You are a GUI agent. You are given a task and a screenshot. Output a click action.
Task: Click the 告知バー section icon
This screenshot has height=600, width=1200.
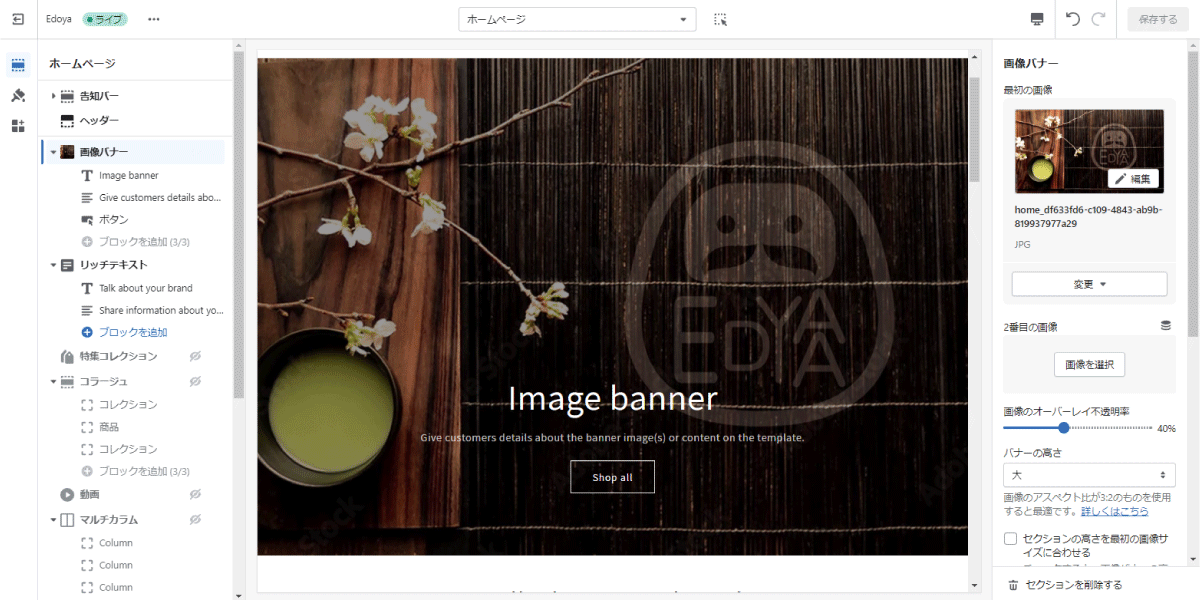tap(67, 96)
